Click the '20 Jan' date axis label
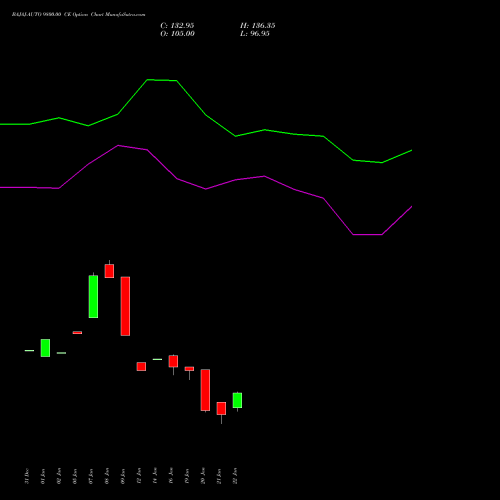This screenshot has width=500, height=500. point(203,476)
